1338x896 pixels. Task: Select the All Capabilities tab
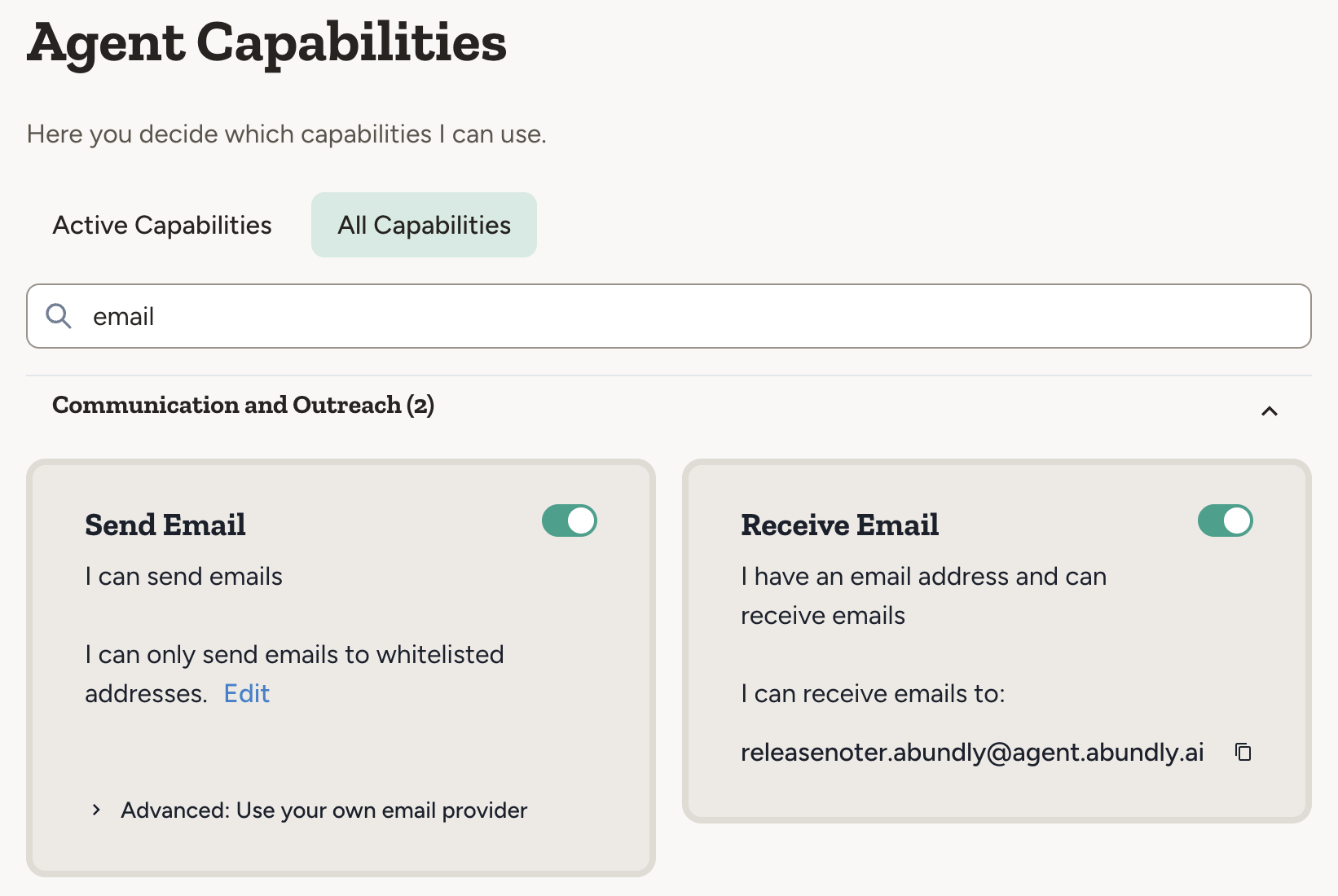click(x=424, y=225)
